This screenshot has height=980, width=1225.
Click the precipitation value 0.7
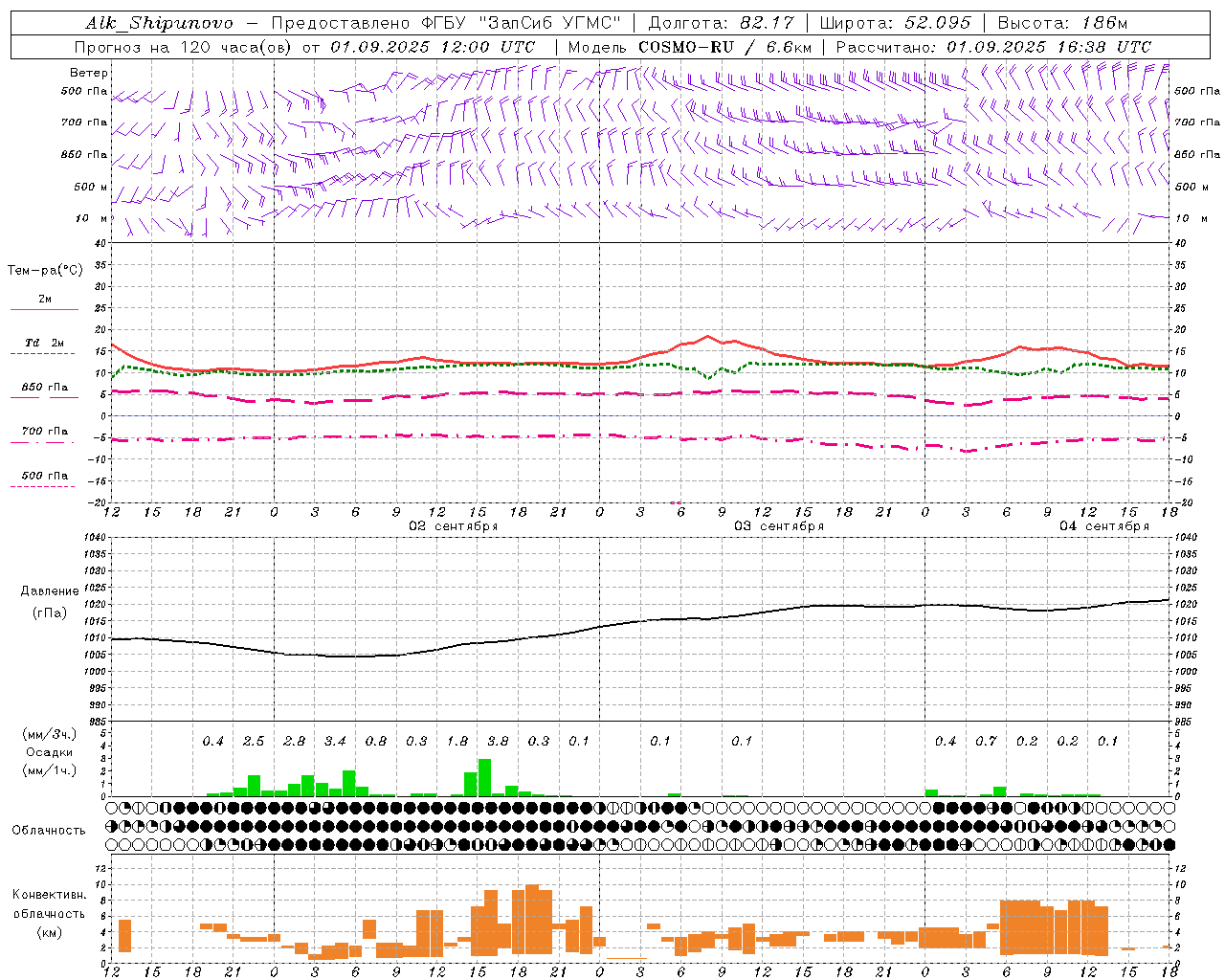(986, 742)
